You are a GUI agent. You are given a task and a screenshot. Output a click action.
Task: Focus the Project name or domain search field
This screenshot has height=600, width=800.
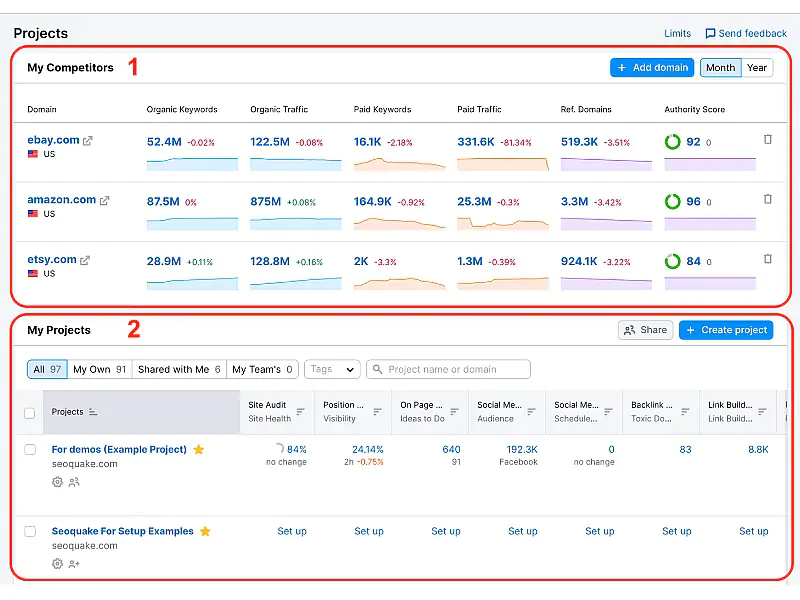(x=448, y=369)
